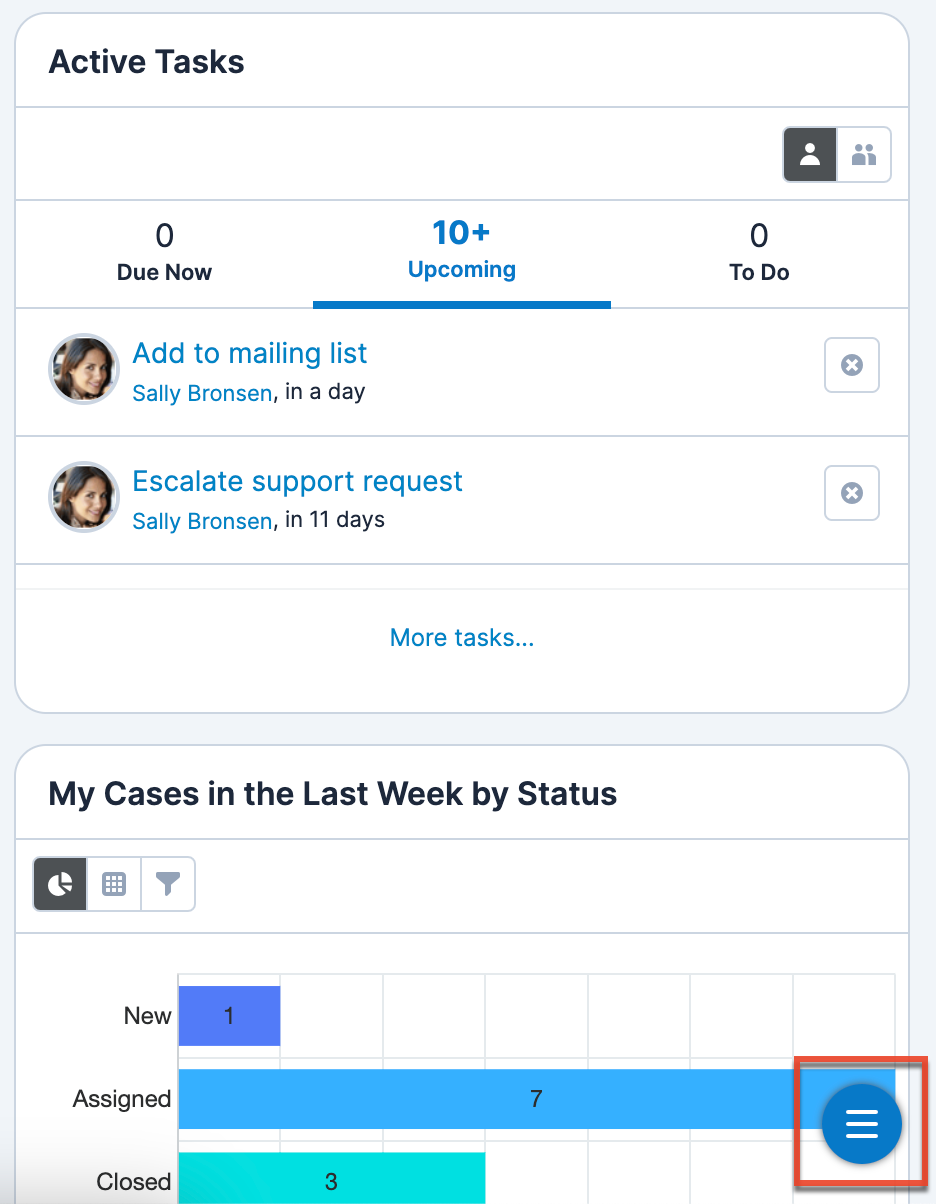Click the New status bar in chart
Screen dimensions: 936x1204
229,1016
